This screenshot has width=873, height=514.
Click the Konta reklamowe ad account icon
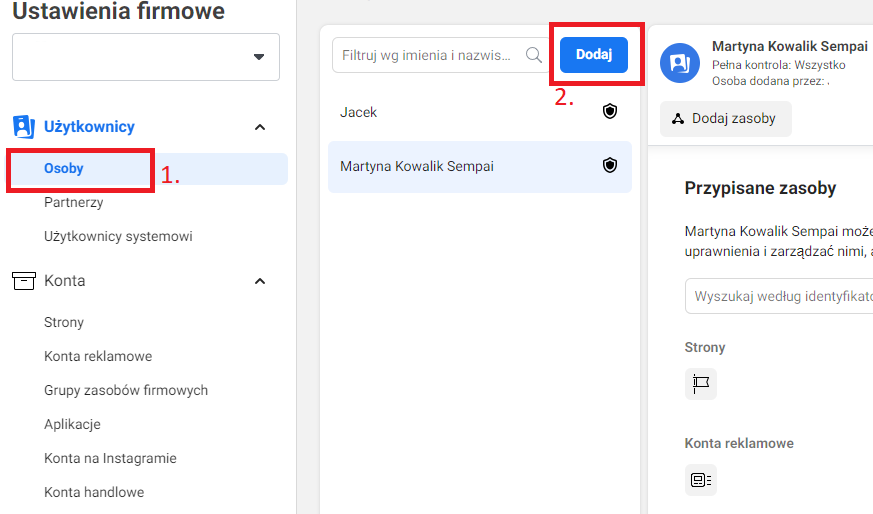700,479
